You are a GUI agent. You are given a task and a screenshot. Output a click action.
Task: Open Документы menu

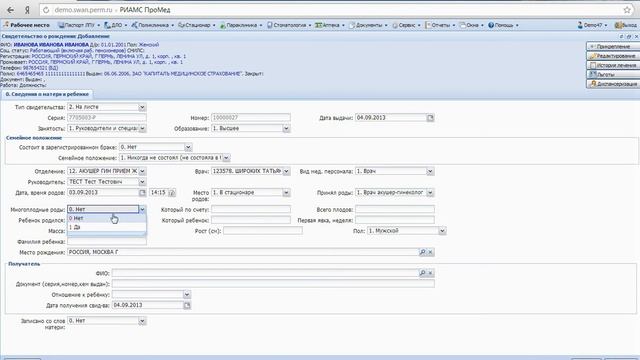coord(368,25)
